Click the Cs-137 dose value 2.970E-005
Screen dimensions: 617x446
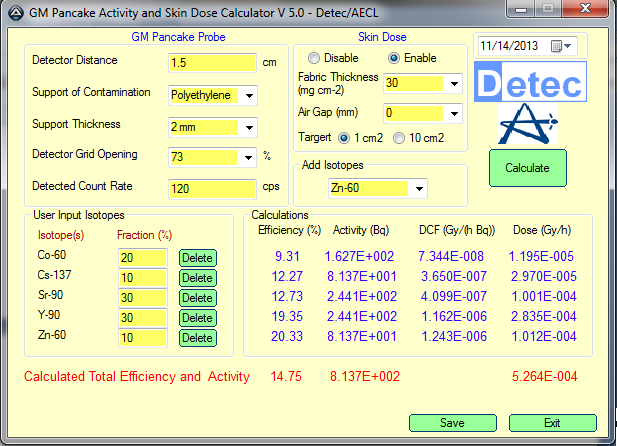544,277
